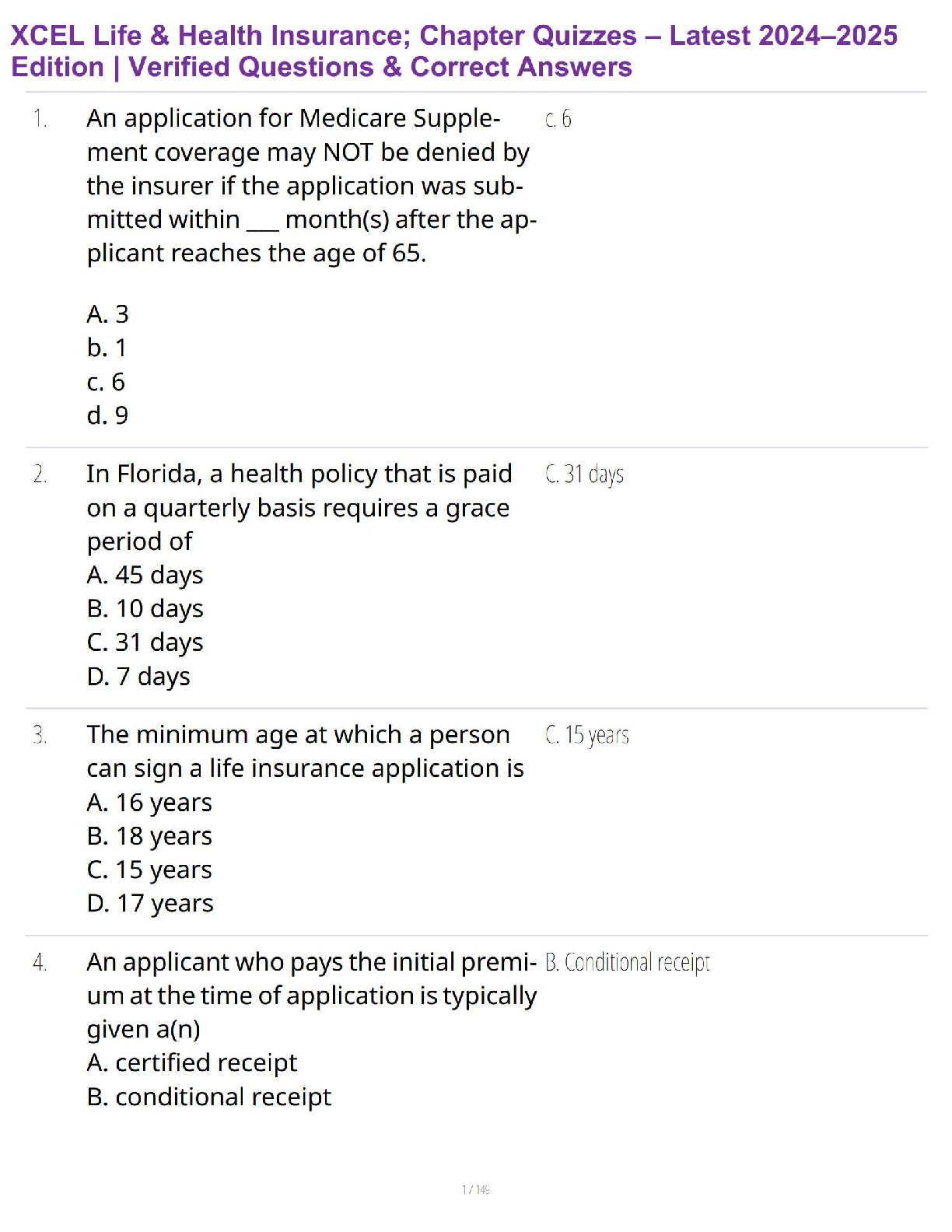
Task: Click question number 3 marker
Action: pyautogui.click(x=40, y=734)
